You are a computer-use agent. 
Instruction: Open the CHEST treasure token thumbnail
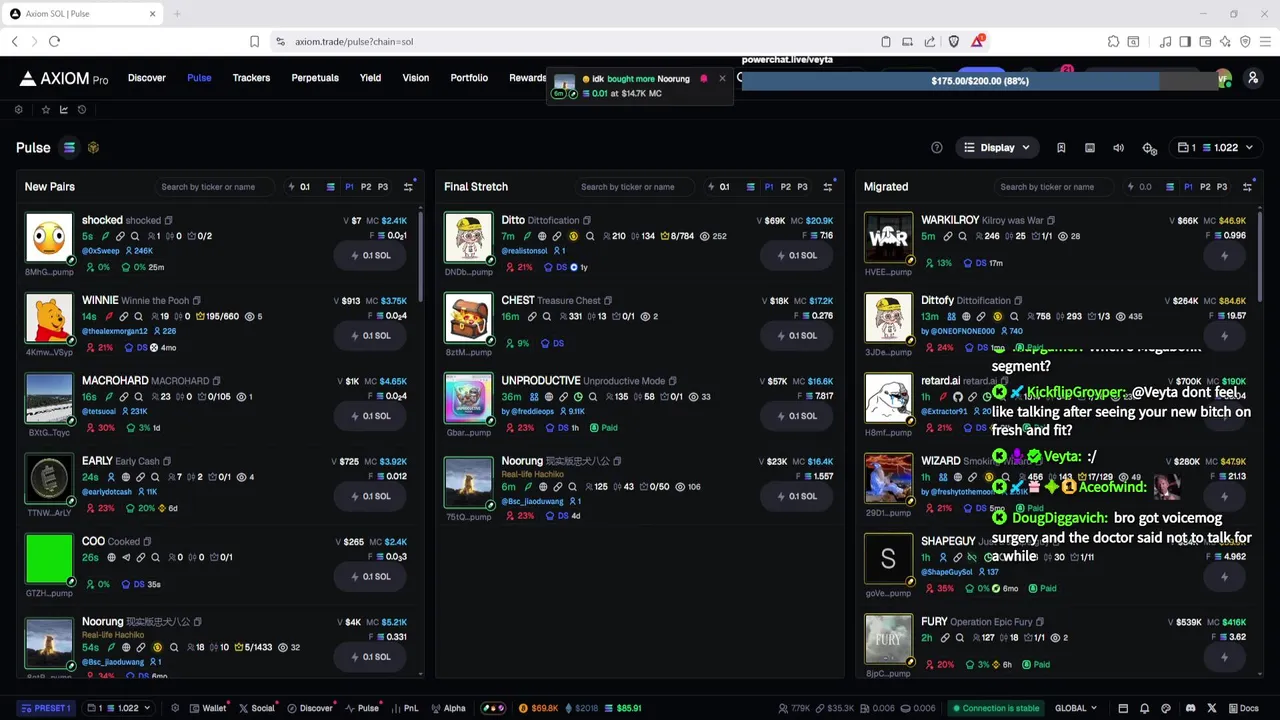click(469, 318)
